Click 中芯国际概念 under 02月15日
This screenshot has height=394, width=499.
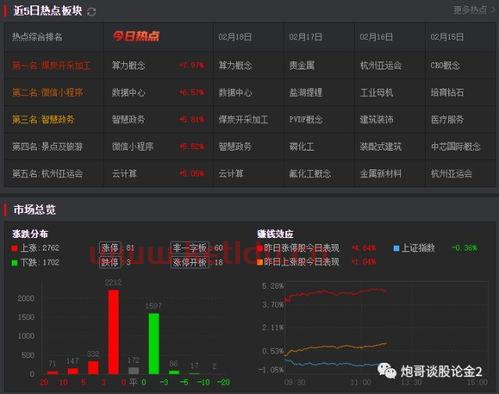(x=455, y=146)
